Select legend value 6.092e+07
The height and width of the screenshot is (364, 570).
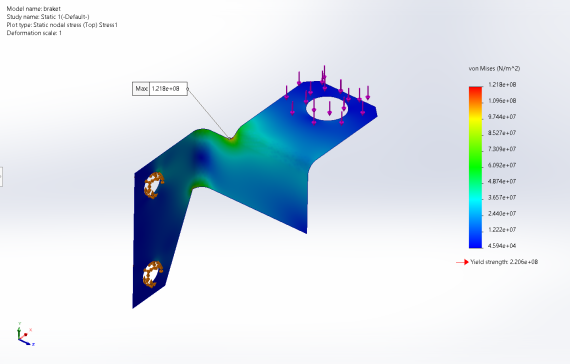click(502, 165)
